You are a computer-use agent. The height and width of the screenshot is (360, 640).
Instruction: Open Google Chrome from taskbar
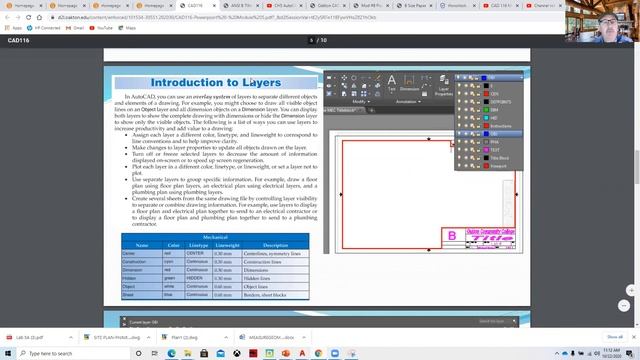coord(318,353)
